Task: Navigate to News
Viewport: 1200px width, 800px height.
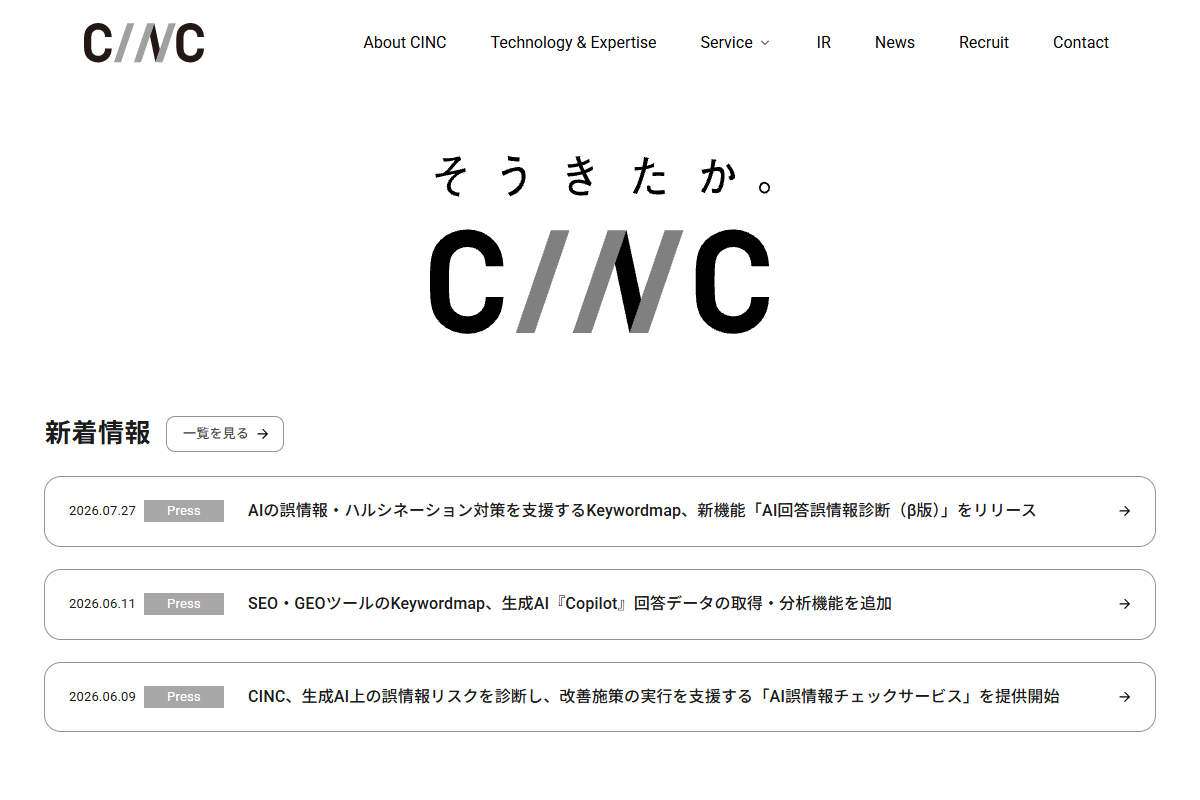Action: pos(895,42)
